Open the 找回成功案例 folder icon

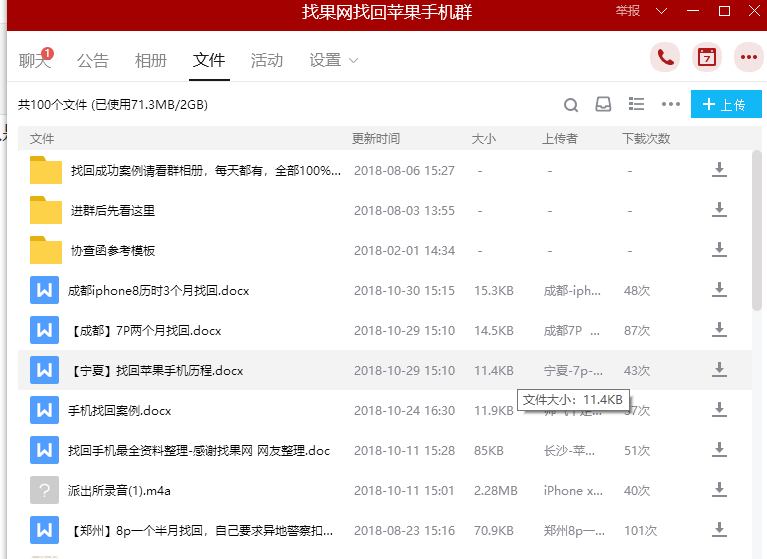[45, 170]
